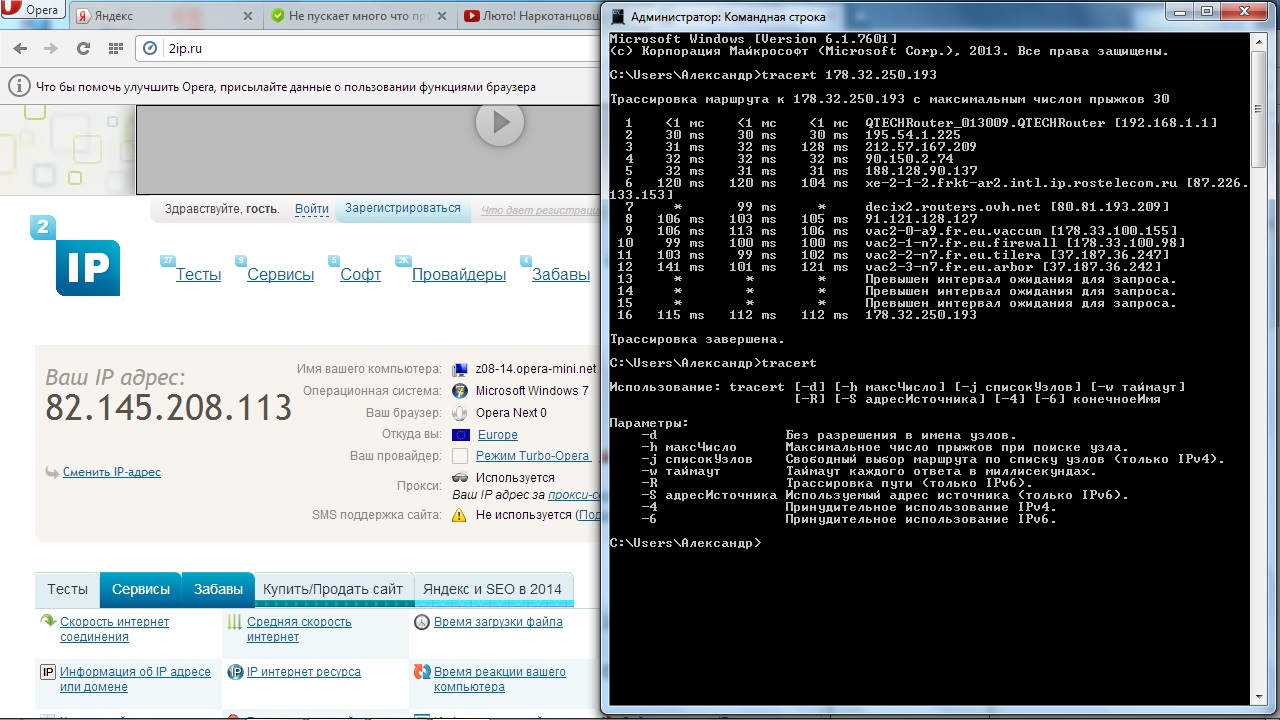Open 'IP интернет ресурса' link
This screenshot has height=720, width=1280.
click(x=304, y=672)
